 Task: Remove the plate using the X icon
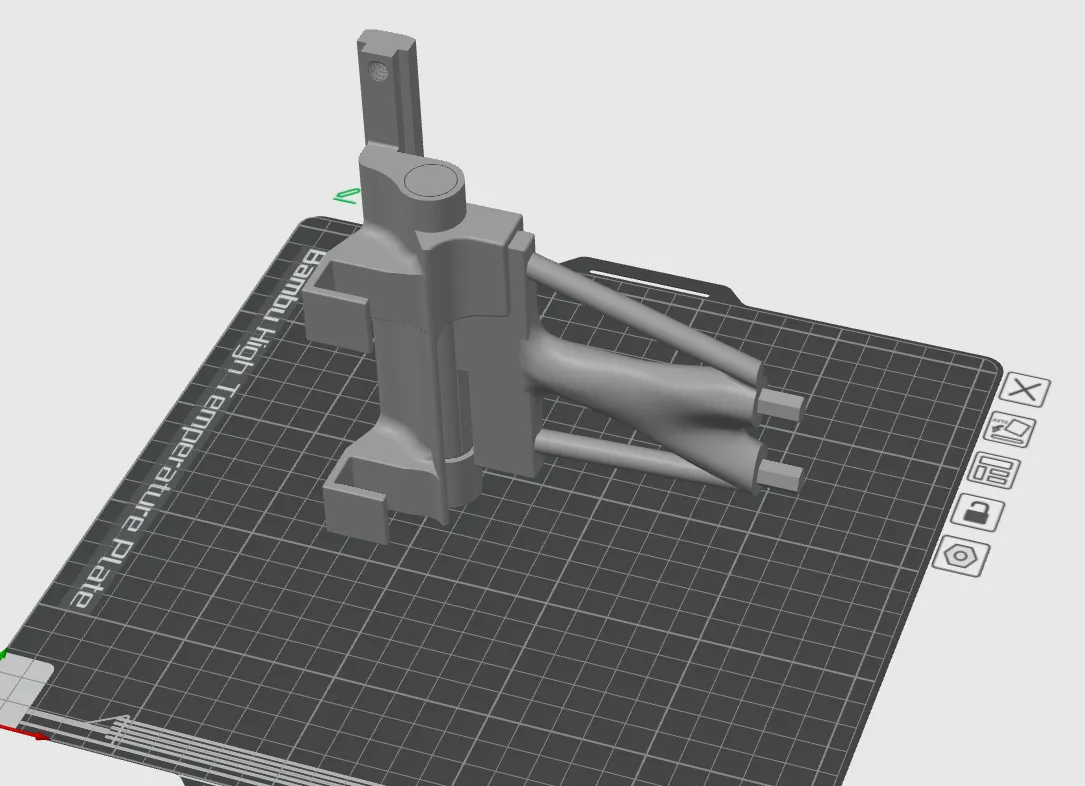(1024, 390)
